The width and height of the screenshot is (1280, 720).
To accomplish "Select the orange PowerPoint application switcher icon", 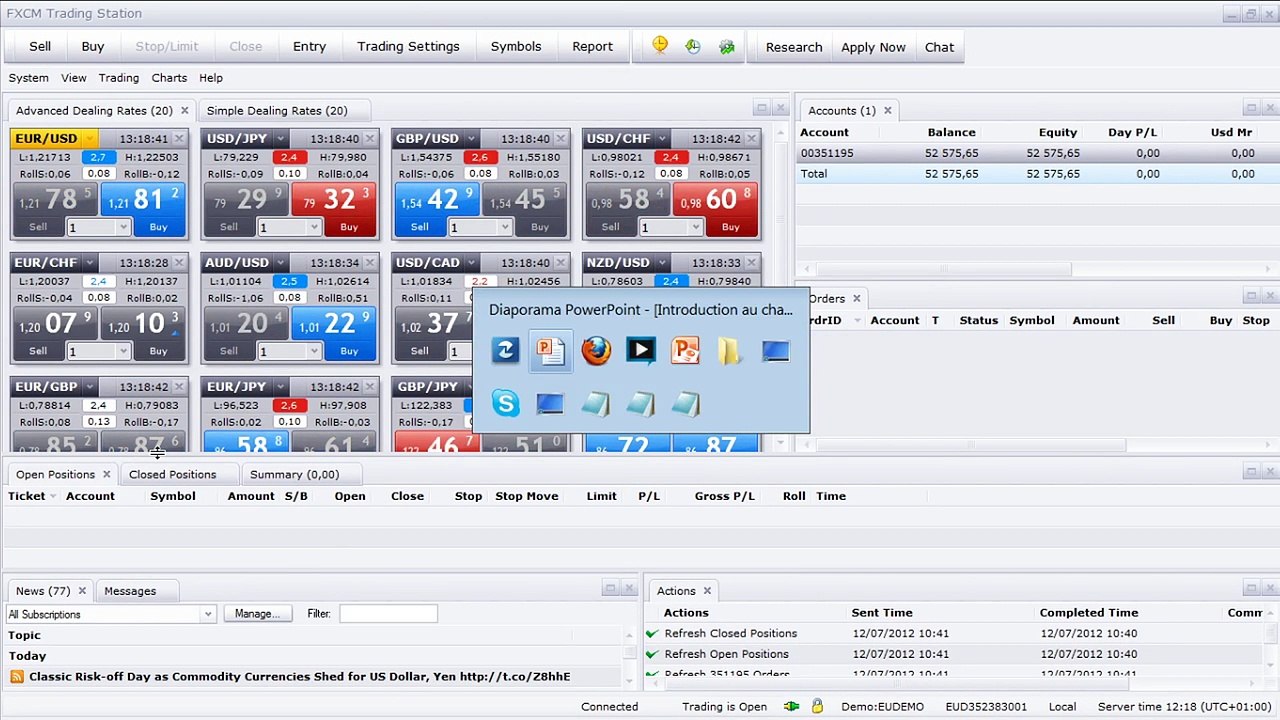I will tap(686, 350).
